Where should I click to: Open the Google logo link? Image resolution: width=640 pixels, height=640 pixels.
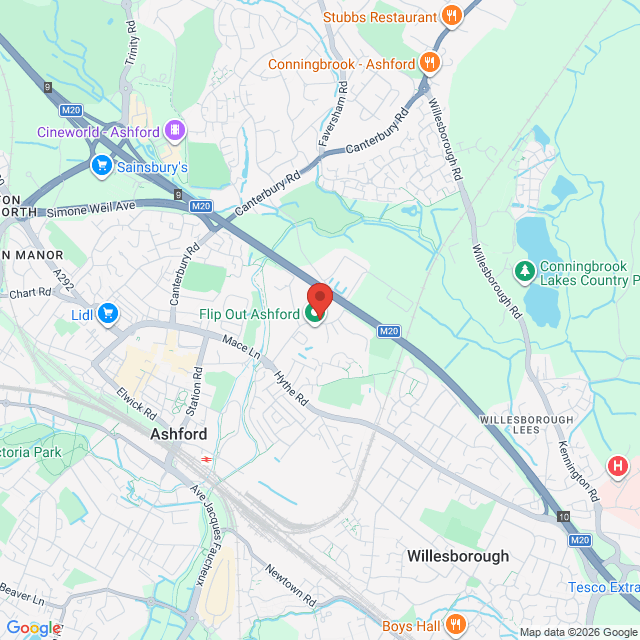(34, 628)
